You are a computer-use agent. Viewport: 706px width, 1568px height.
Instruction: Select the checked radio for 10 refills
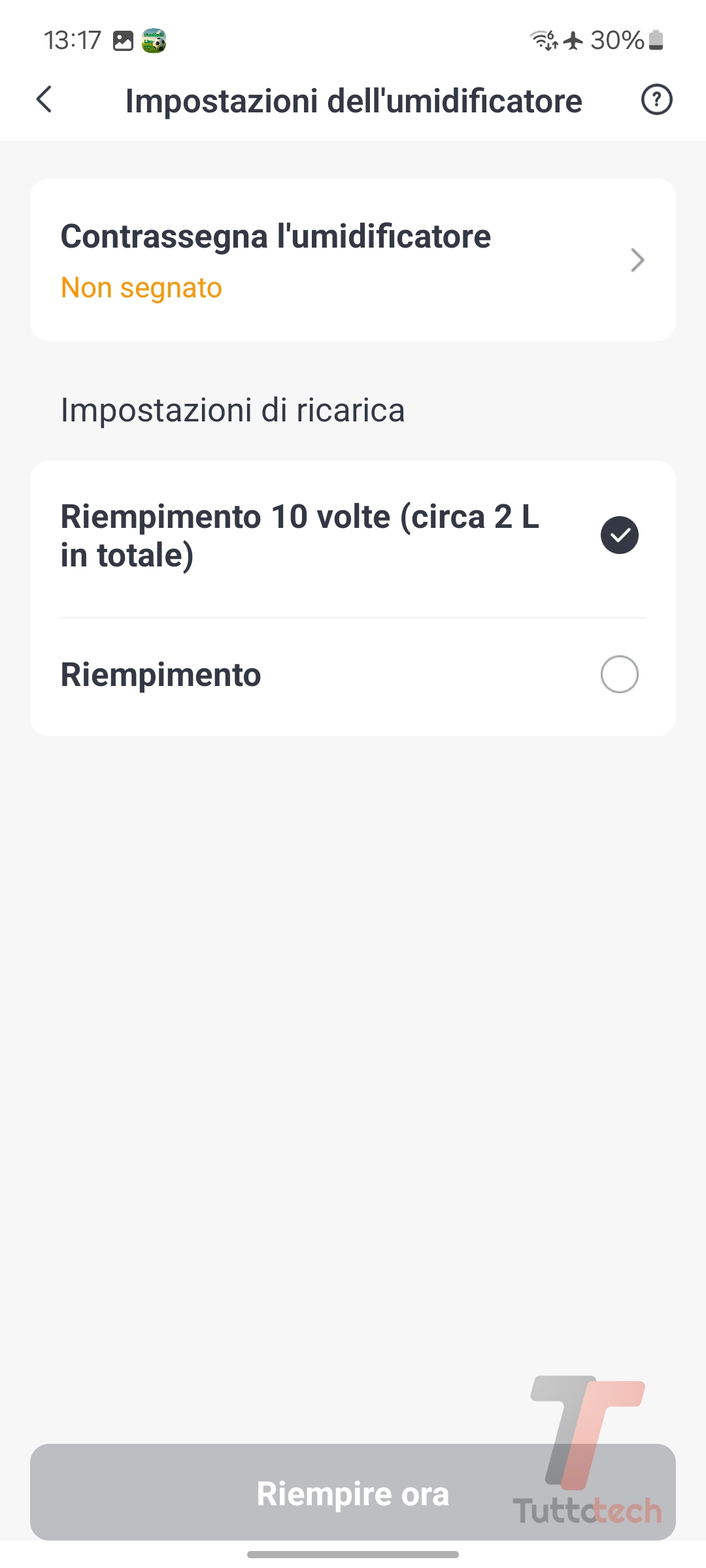[x=619, y=535]
